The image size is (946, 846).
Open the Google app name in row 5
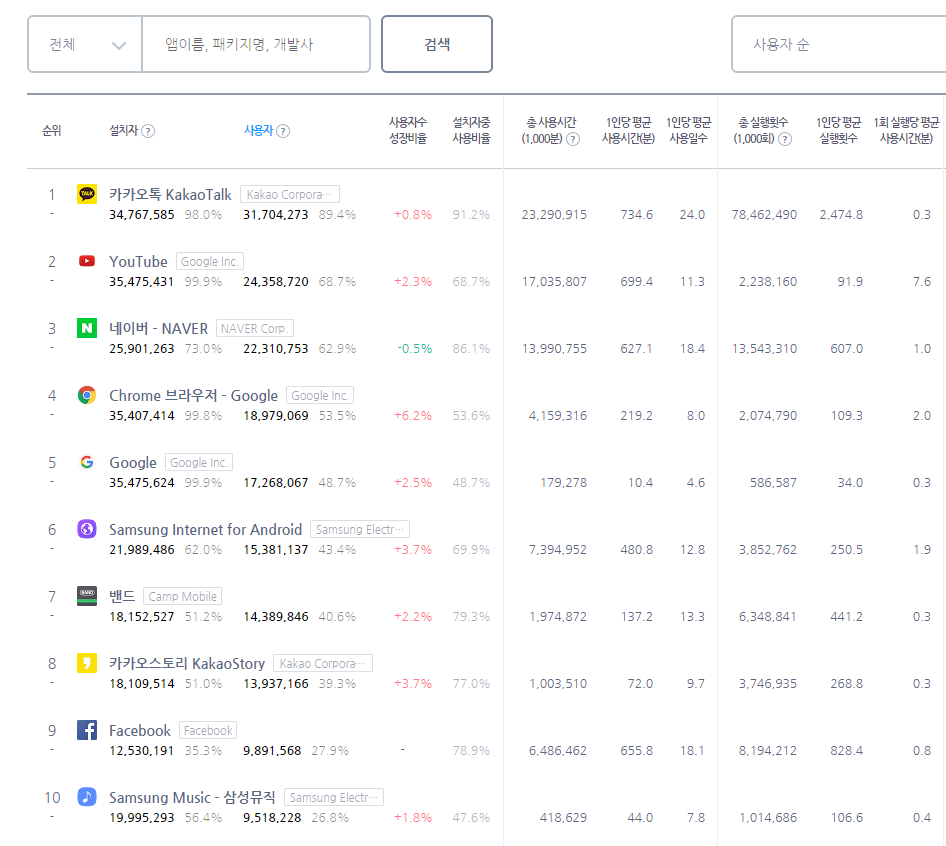(x=133, y=463)
